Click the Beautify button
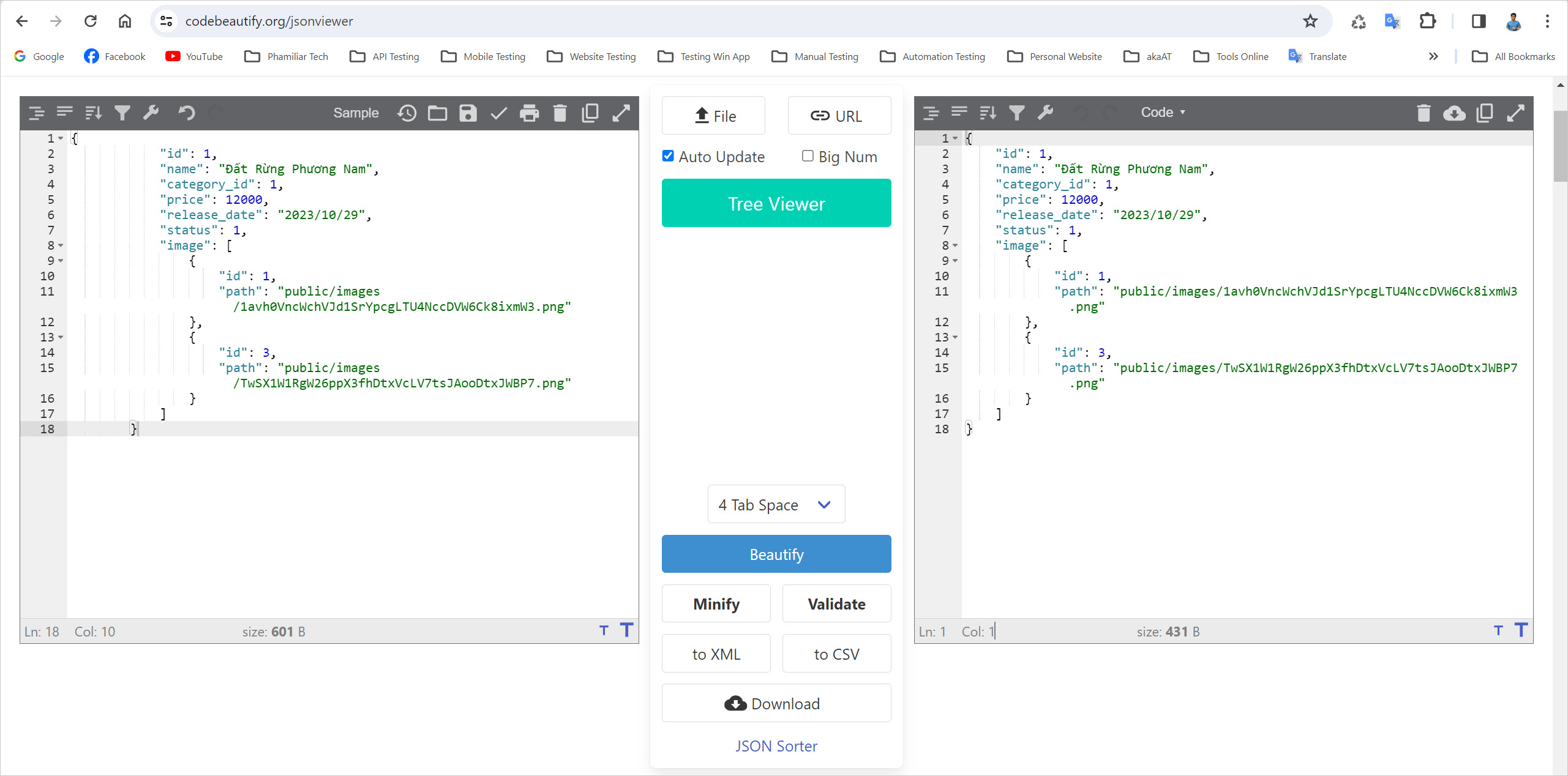1568x776 pixels. pyautogui.click(x=776, y=554)
